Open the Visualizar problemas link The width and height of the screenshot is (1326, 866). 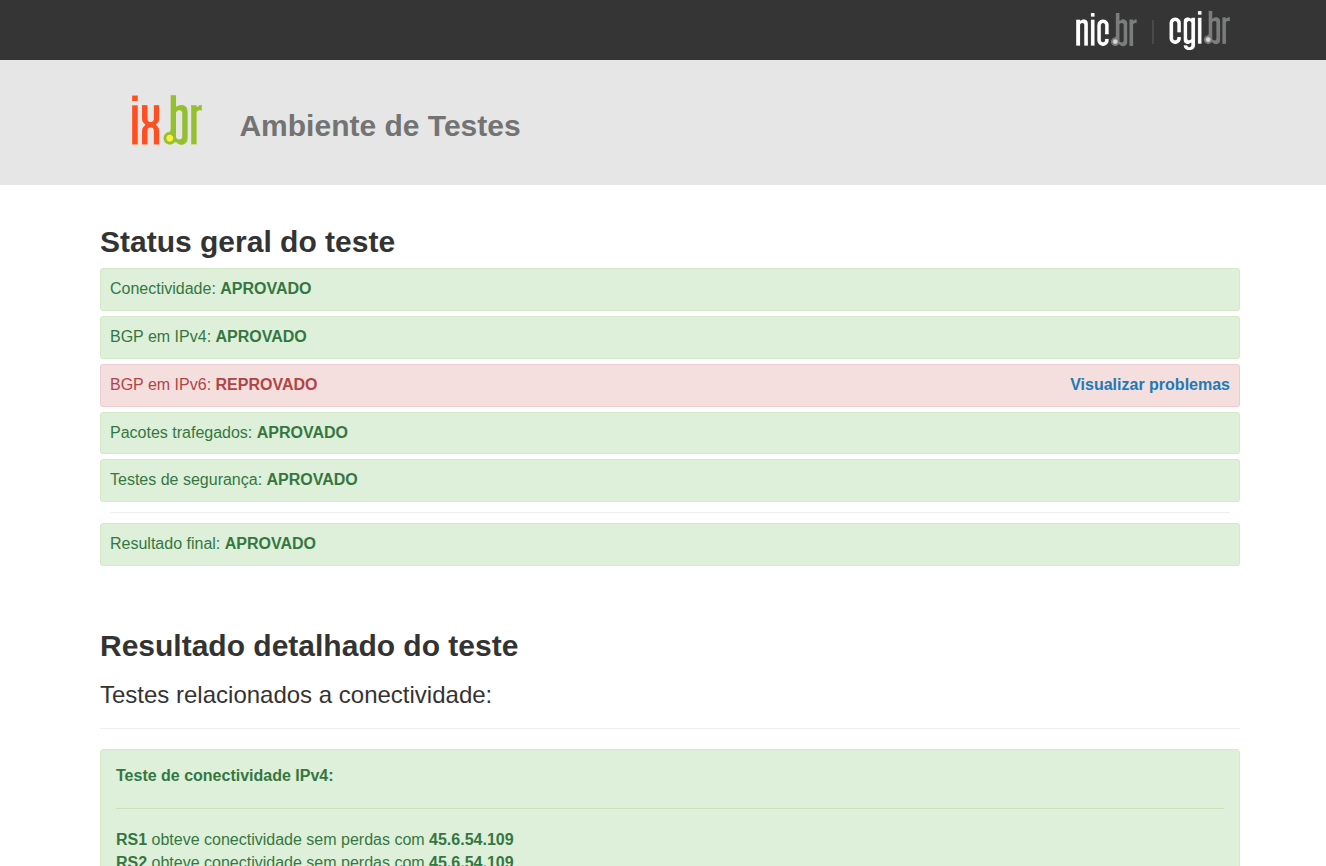click(1149, 385)
